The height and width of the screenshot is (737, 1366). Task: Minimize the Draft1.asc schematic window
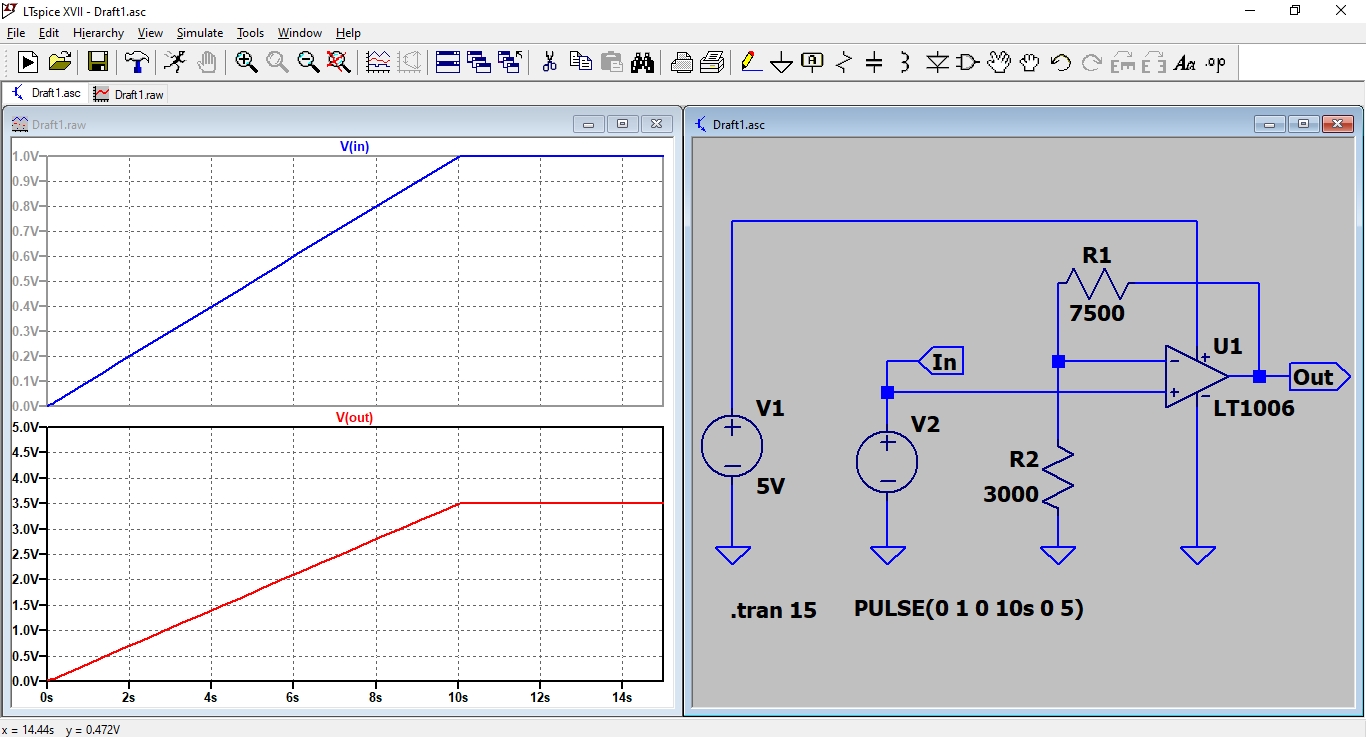tap(1271, 124)
